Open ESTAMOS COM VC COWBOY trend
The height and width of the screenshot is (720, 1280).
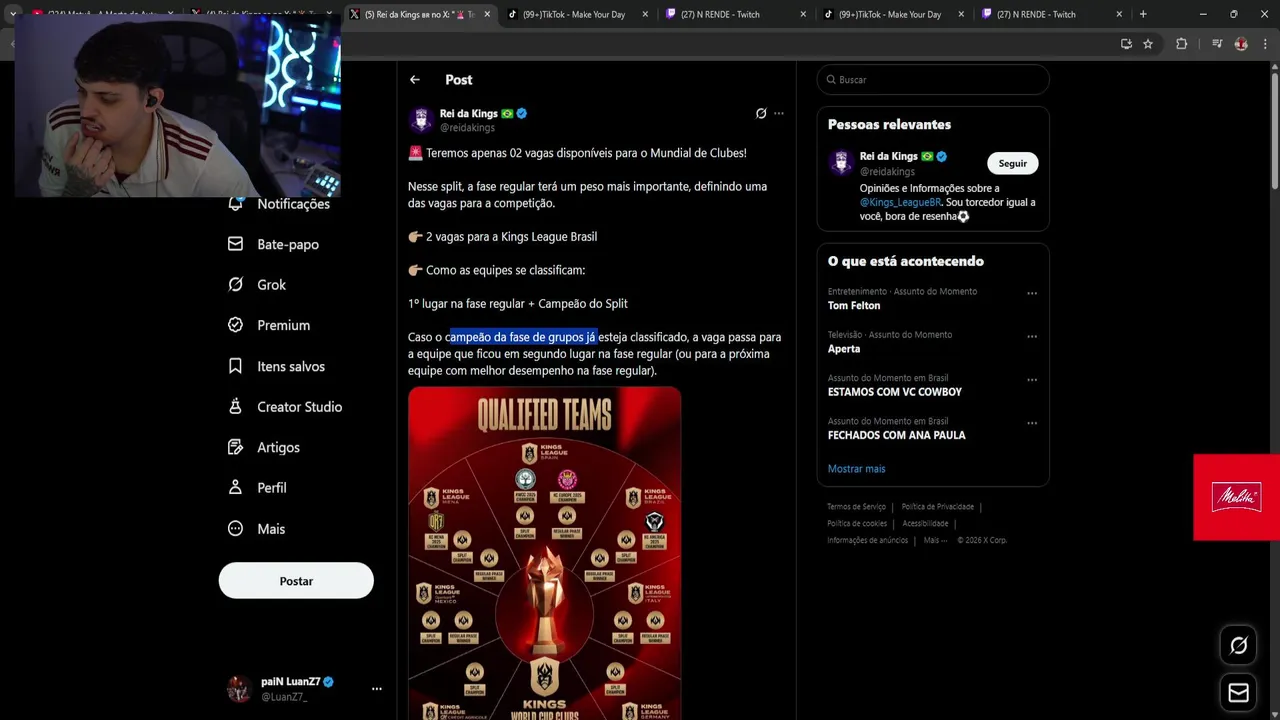895,392
